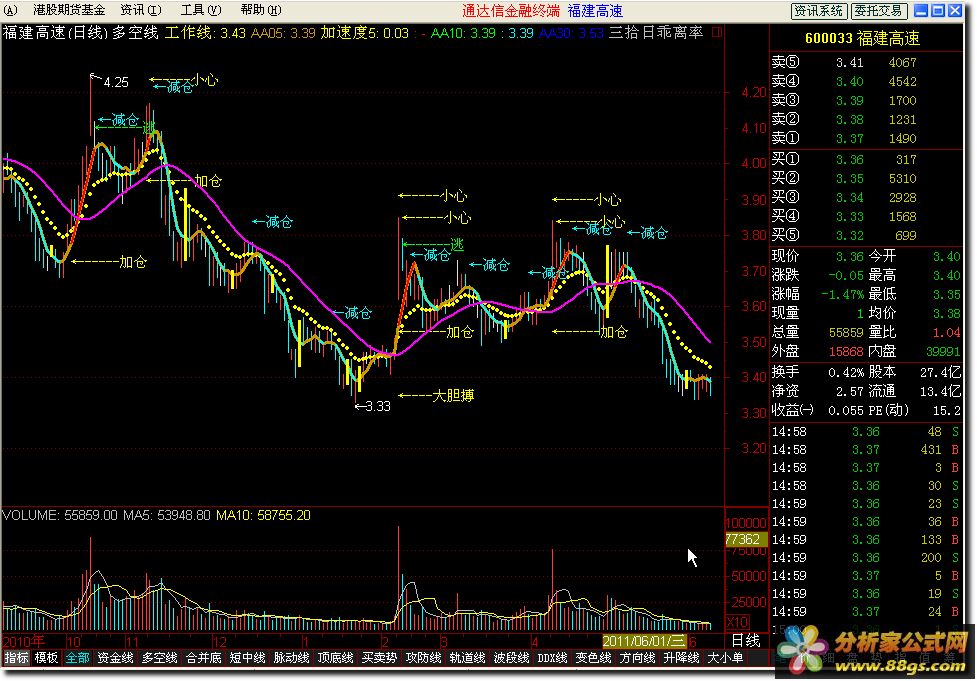
Task: Switch to the 脉动线 indicator
Action: 292,658
